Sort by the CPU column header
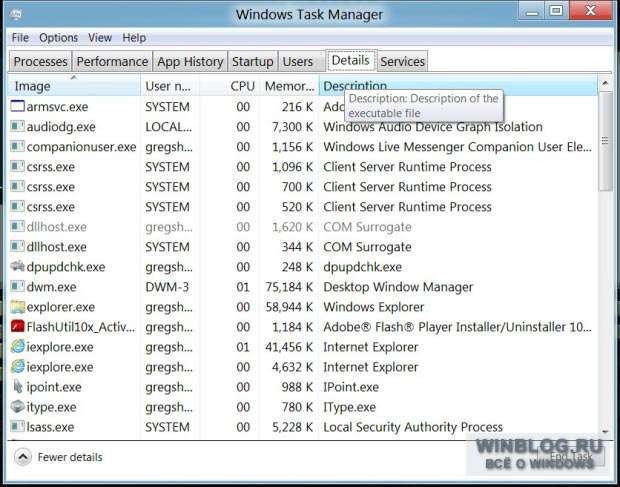Viewport: 620px width, 487px height. (229, 86)
